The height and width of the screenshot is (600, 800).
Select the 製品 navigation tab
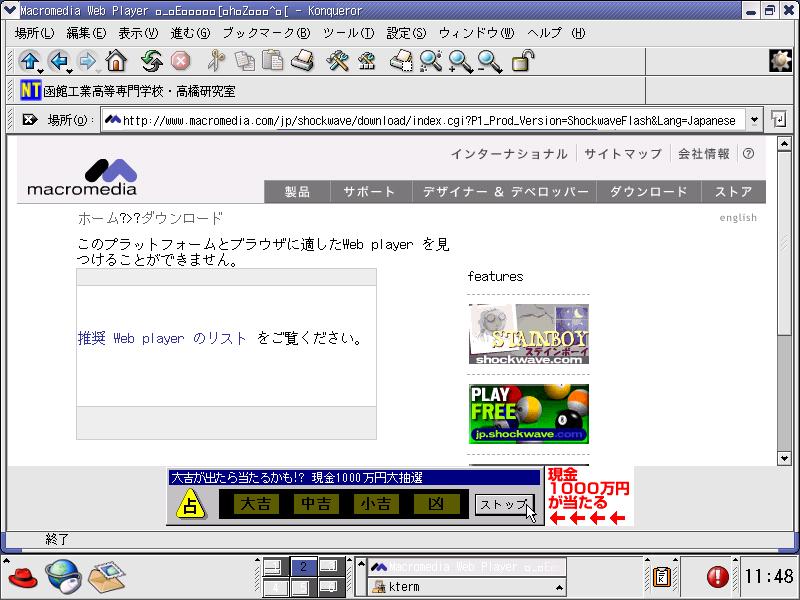click(x=297, y=191)
